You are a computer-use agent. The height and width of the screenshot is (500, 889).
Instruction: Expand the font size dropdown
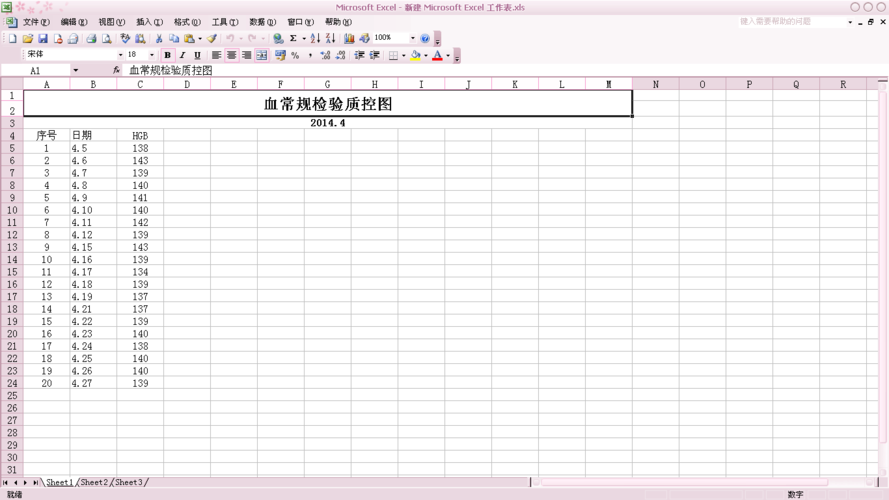point(151,55)
